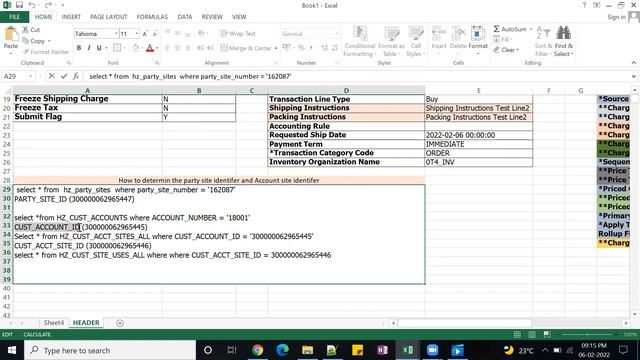
Task: Select the HEADER sheet tab
Action: pos(86,322)
